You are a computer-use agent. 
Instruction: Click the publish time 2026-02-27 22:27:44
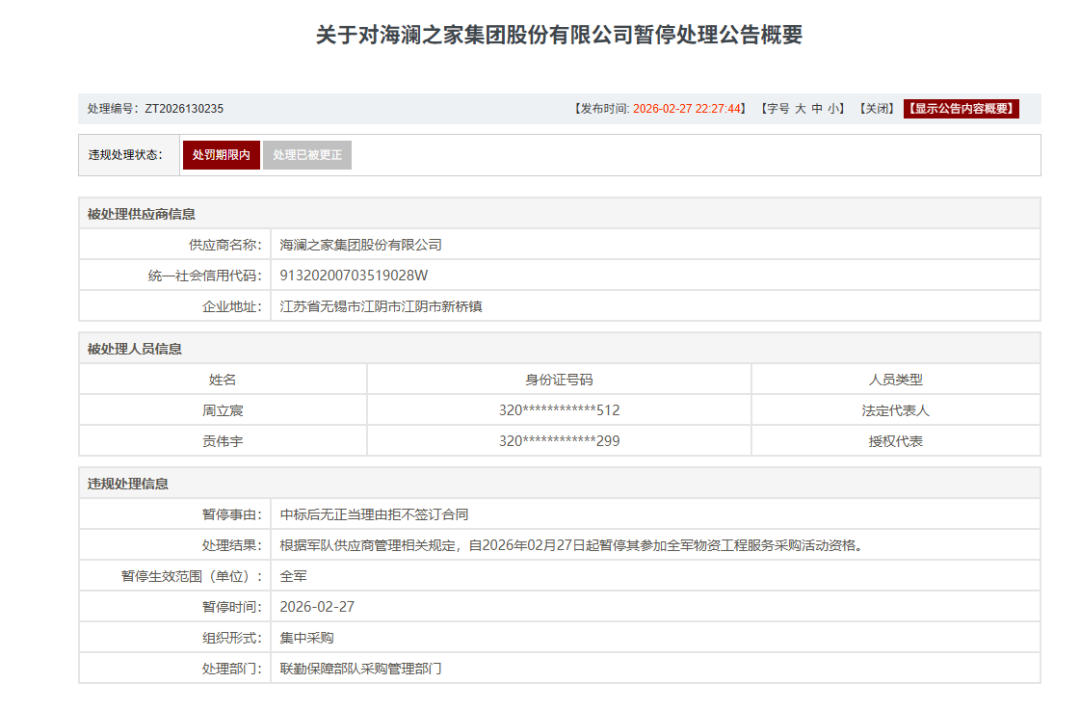pos(689,109)
